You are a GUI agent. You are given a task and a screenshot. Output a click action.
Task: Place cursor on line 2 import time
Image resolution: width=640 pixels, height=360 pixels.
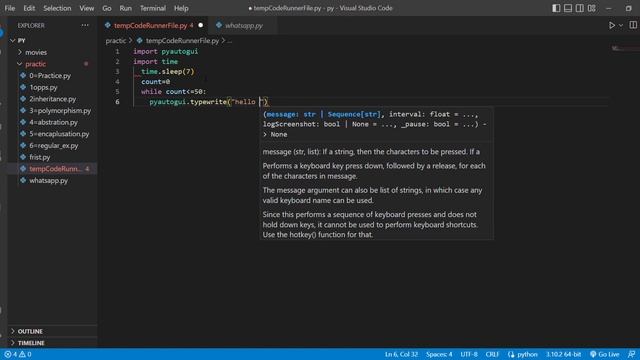[156, 62]
